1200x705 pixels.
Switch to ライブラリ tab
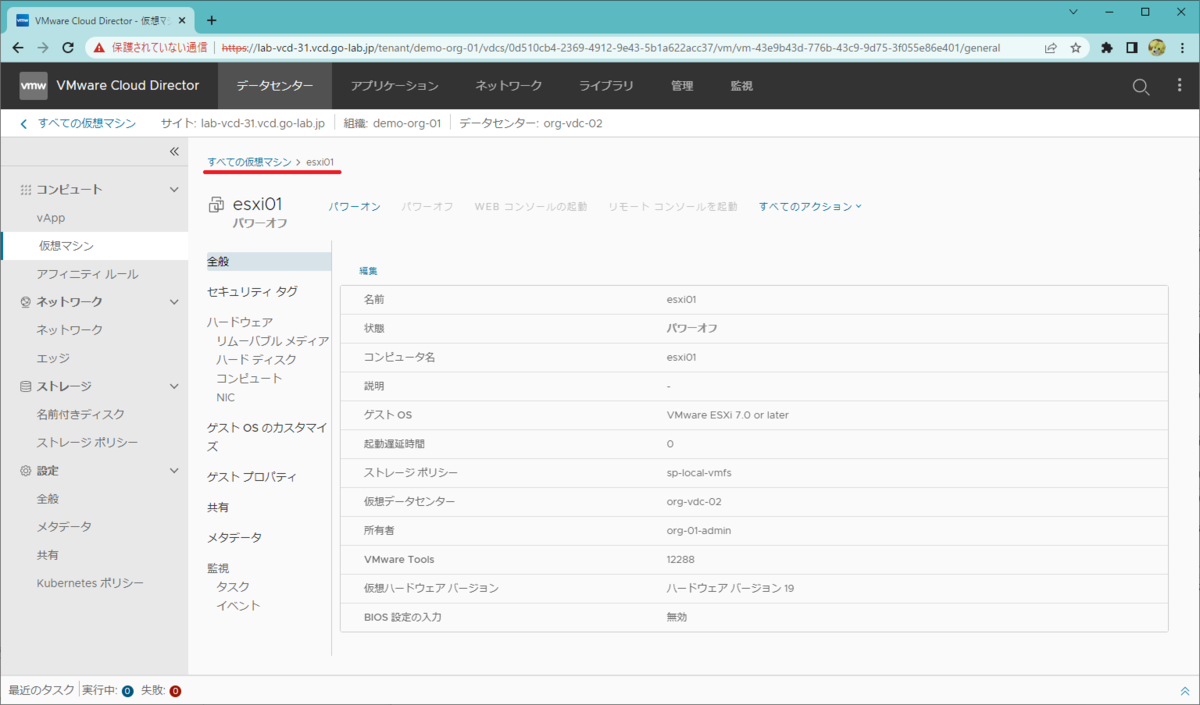[x=606, y=86]
